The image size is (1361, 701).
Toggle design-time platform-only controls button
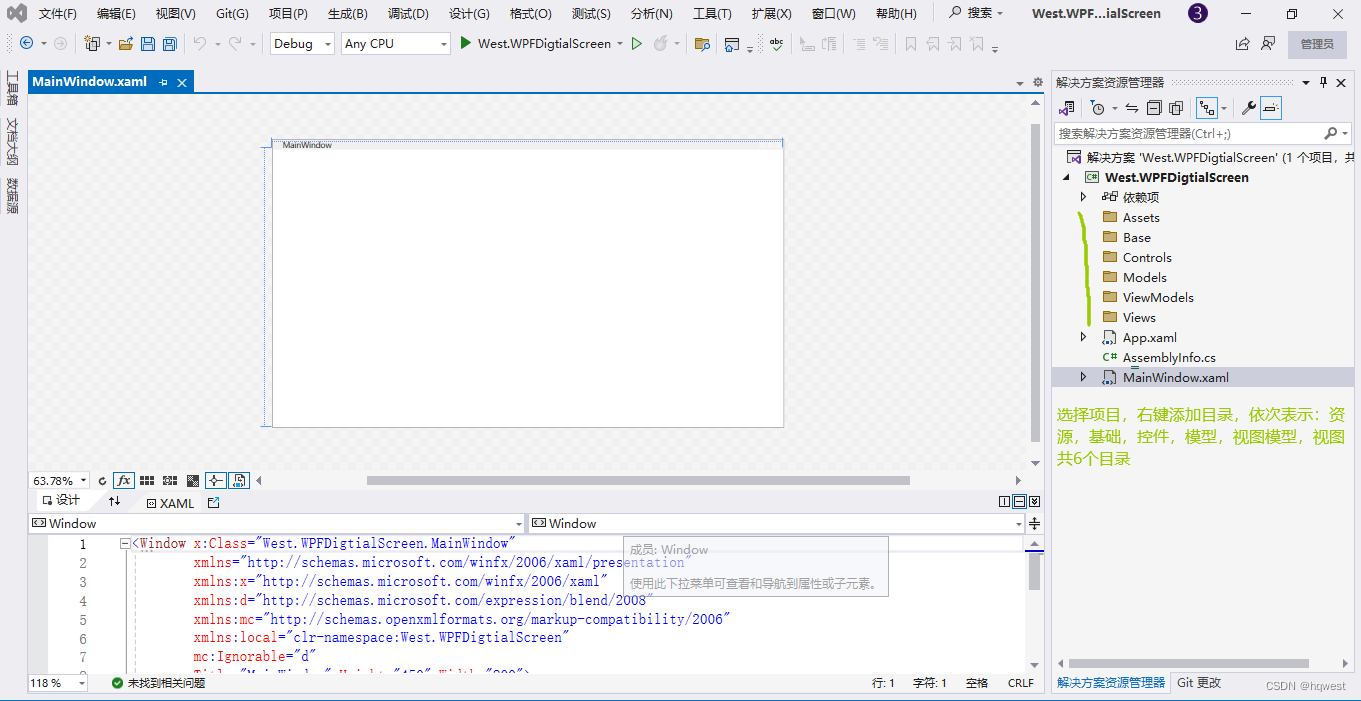click(x=239, y=481)
